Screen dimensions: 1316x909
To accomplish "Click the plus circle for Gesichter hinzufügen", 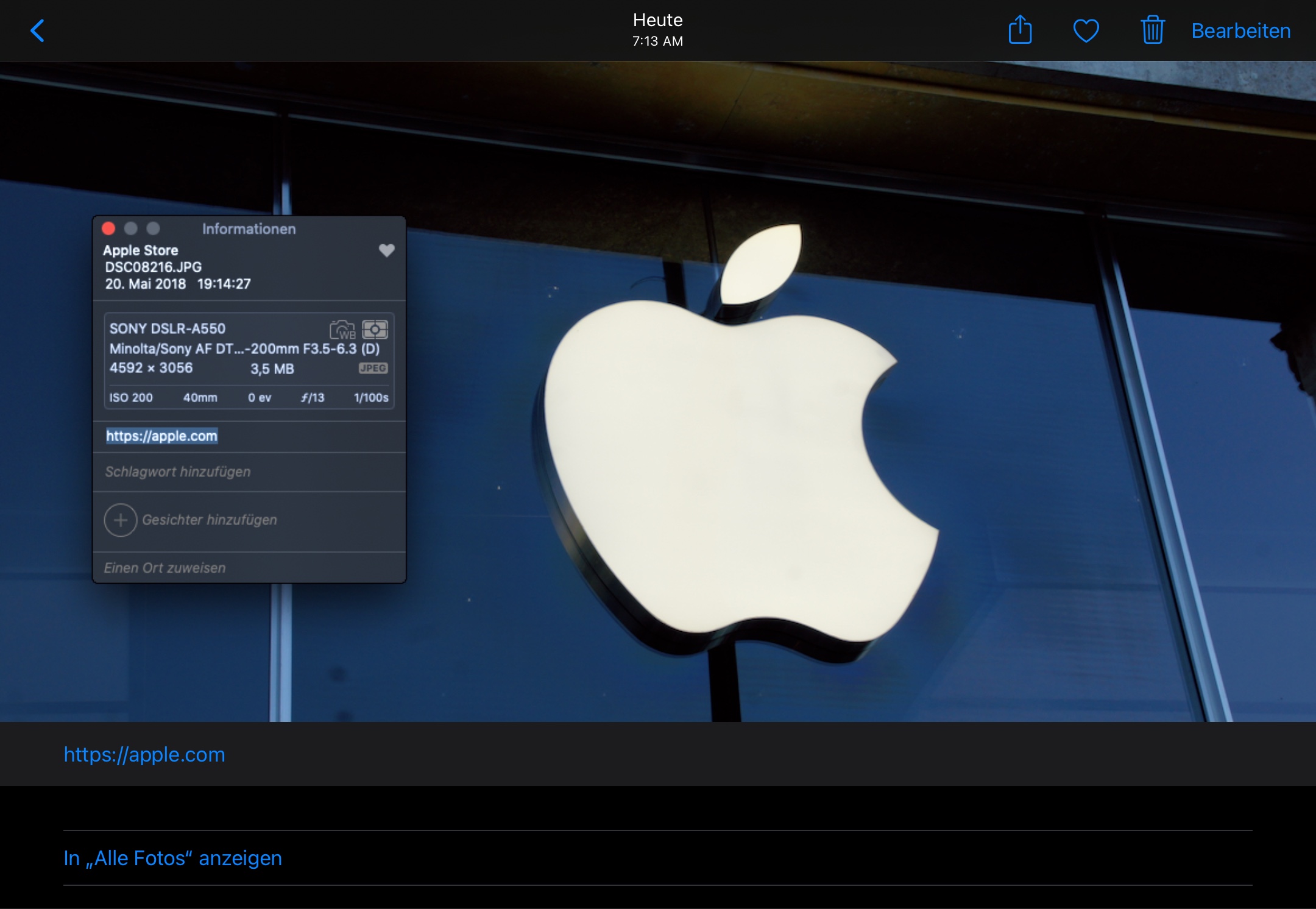I will pyautogui.click(x=121, y=520).
